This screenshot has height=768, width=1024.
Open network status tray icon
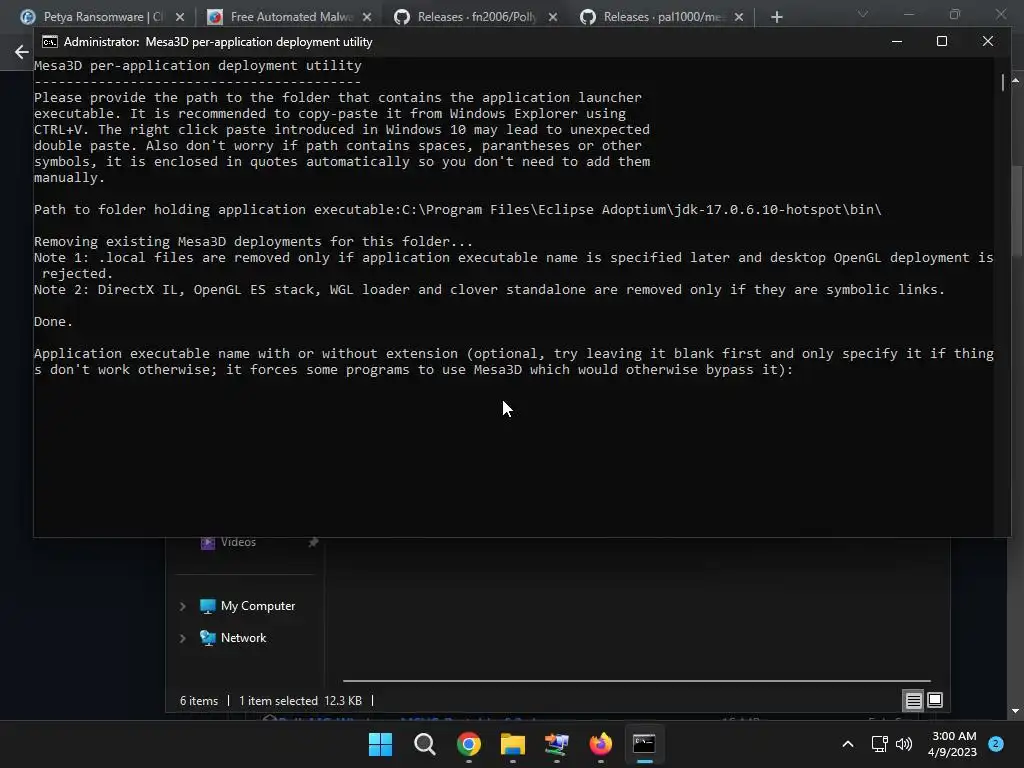(x=879, y=744)
